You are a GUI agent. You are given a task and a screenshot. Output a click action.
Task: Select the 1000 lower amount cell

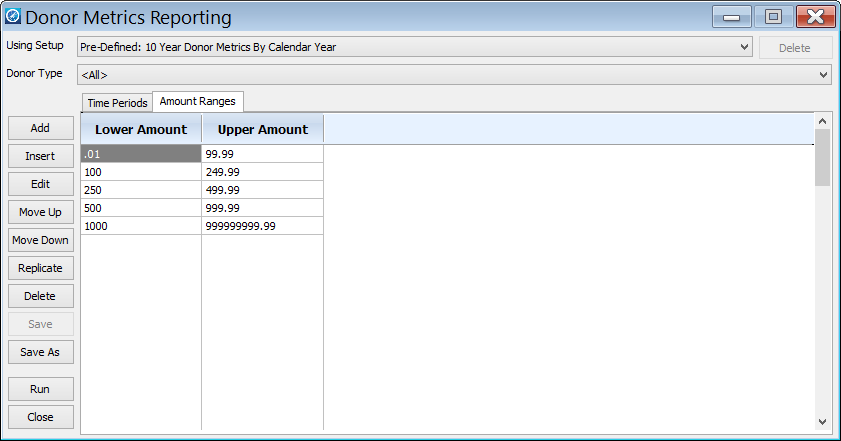tap(141, 226)
